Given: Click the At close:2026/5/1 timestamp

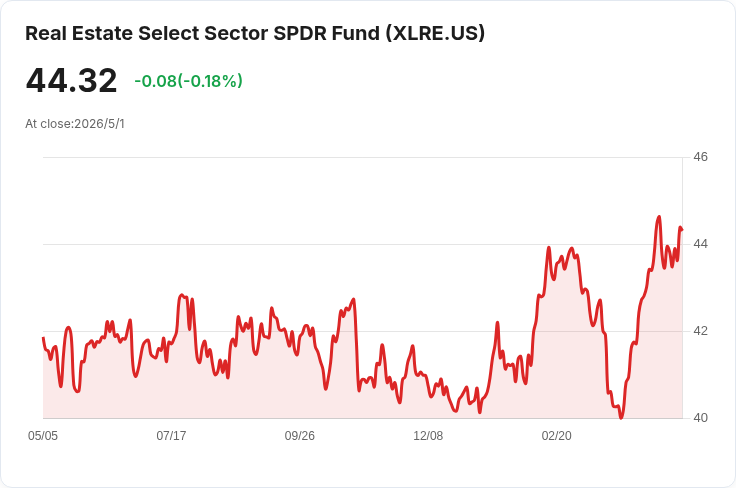Looking at the screenshot, I should click(75, 124).
